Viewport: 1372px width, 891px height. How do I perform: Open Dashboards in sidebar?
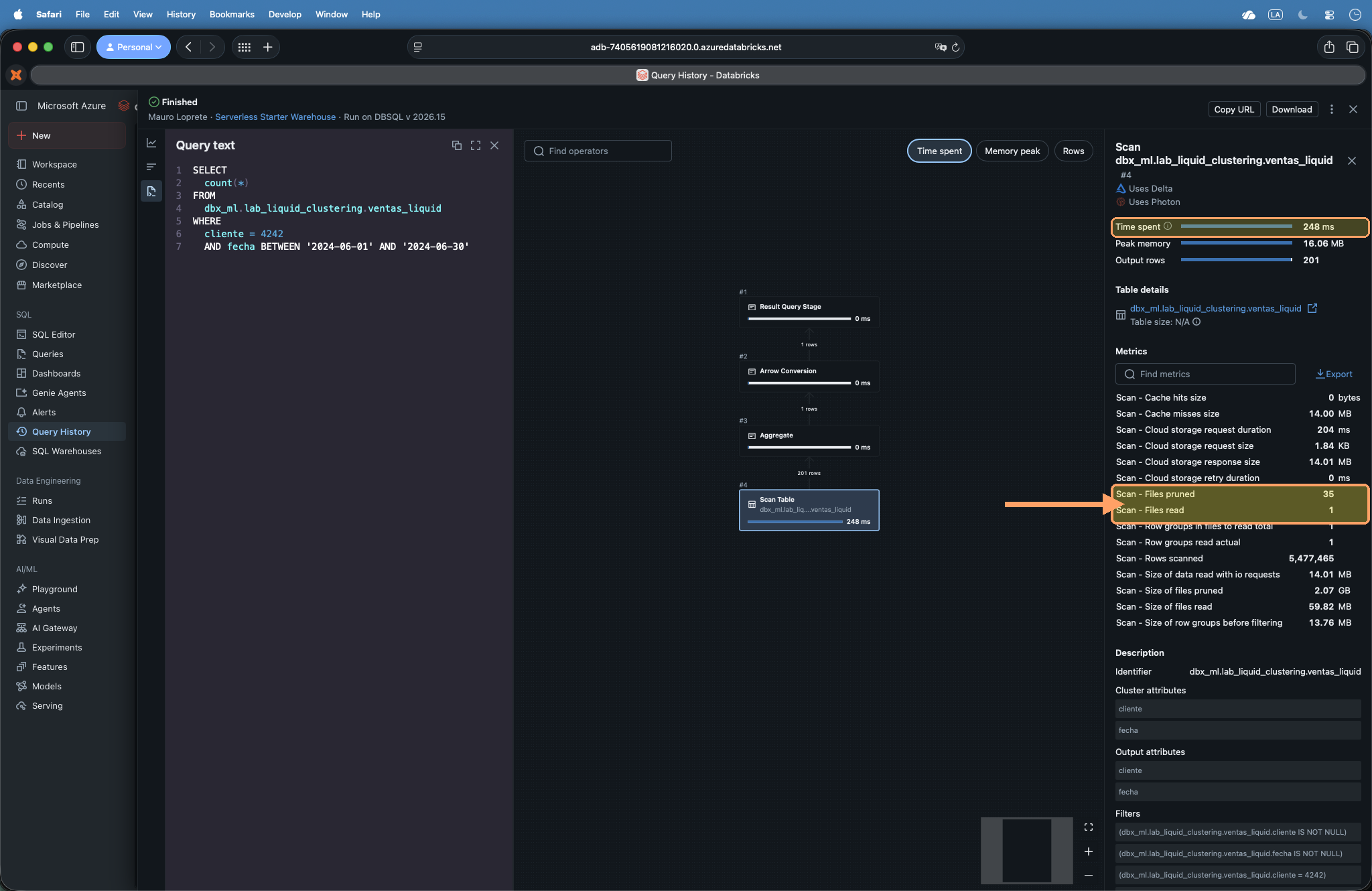point(67,373)
